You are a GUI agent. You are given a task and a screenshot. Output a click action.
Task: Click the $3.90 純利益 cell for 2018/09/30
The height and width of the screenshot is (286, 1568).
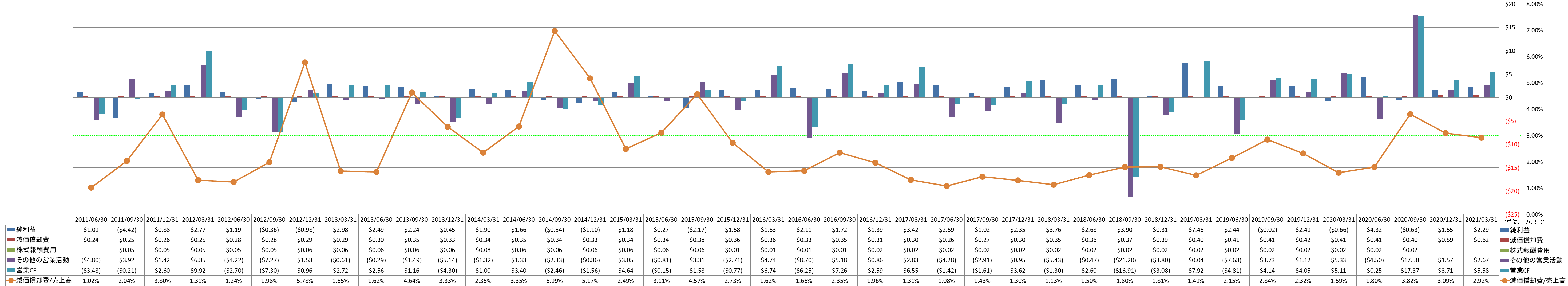click(x=1125, y=230)
